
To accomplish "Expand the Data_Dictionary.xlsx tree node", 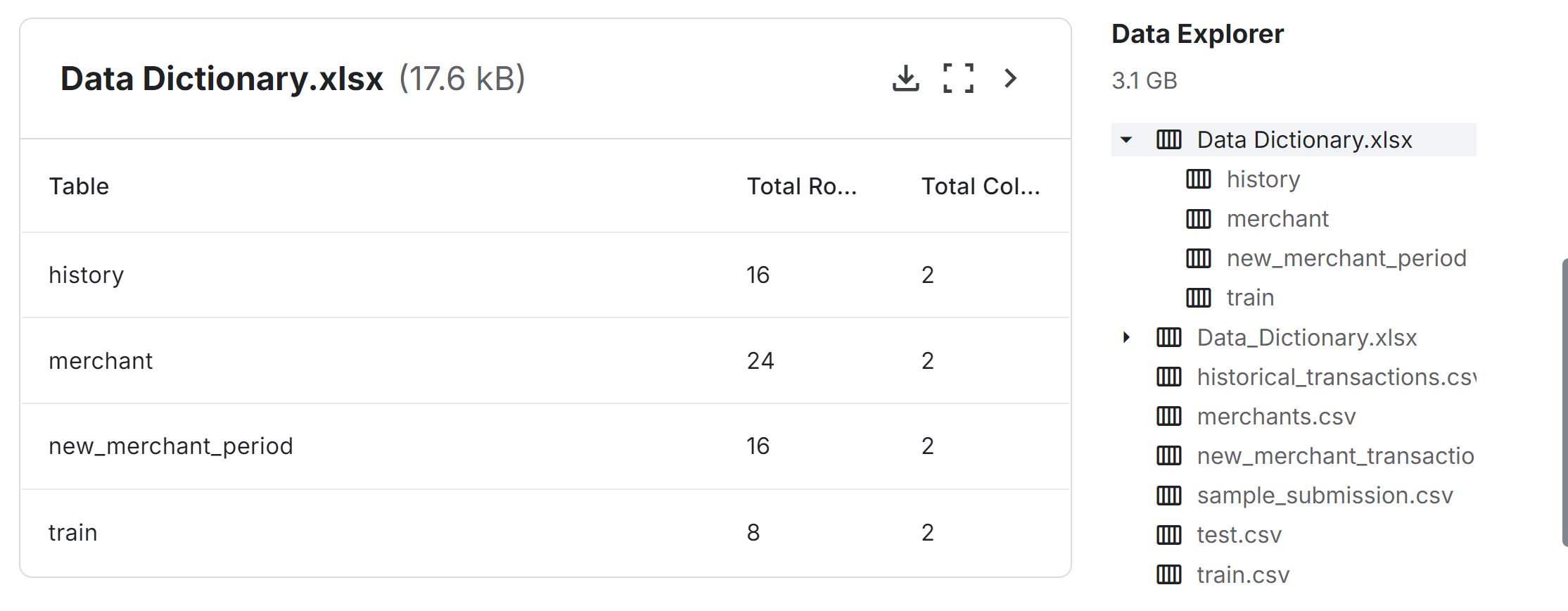I will point(1126,337).
